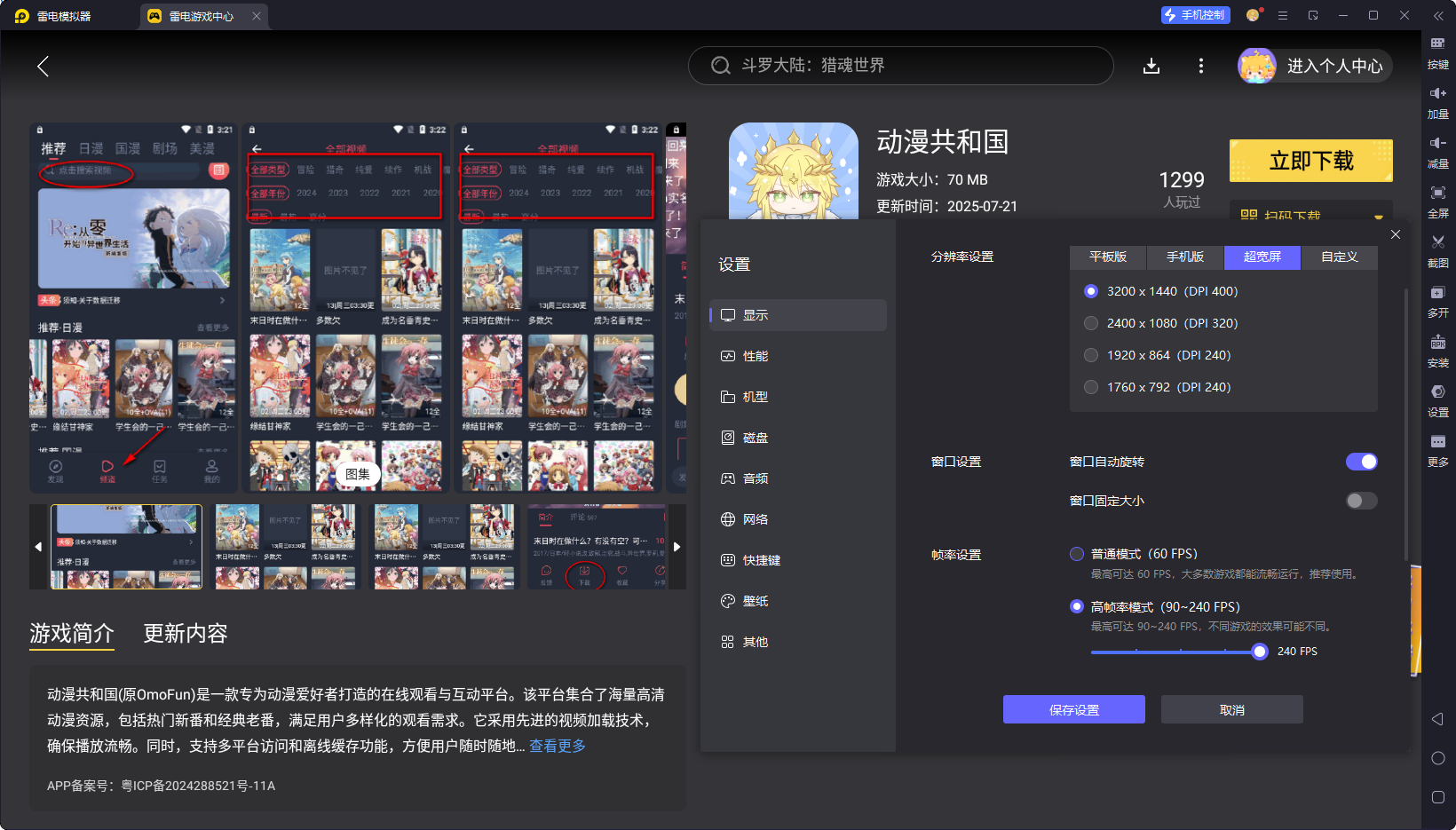1456x830 pixels.
Task: Collapse right sidebar with double chevron icon
Action: click(1438, 15)
